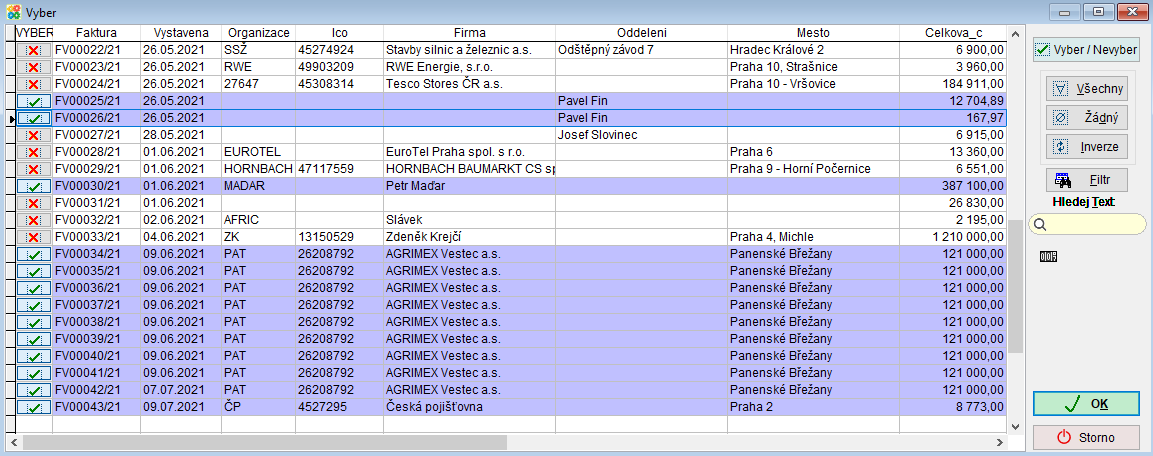Viewport: 1153px width, 456px height.
Task: Click into the Hledej Text search field
Action: 1087,224
